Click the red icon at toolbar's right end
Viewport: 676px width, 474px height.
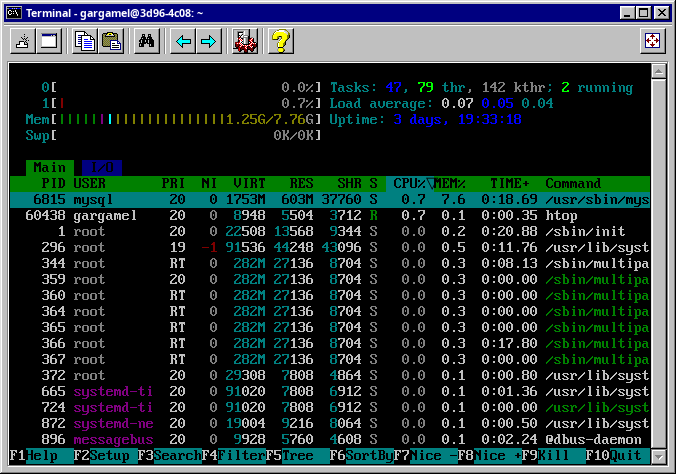pos(652,41)
